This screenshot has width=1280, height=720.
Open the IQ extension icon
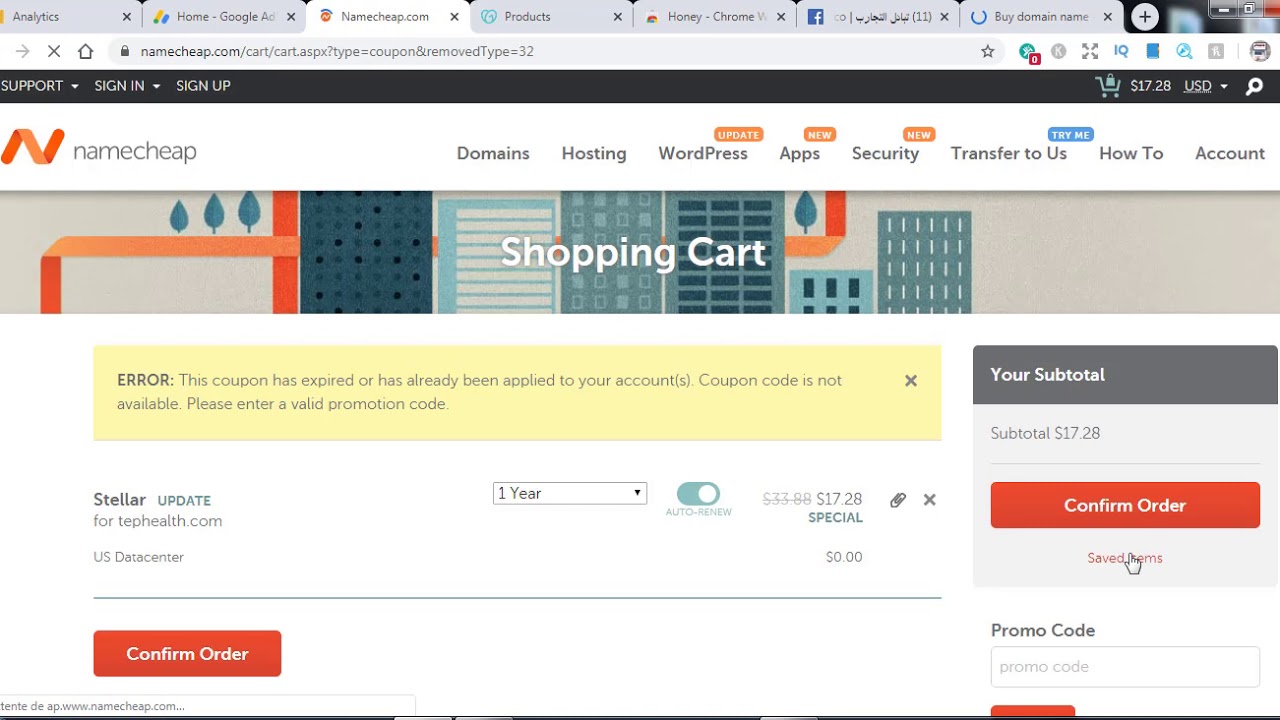1121,51
